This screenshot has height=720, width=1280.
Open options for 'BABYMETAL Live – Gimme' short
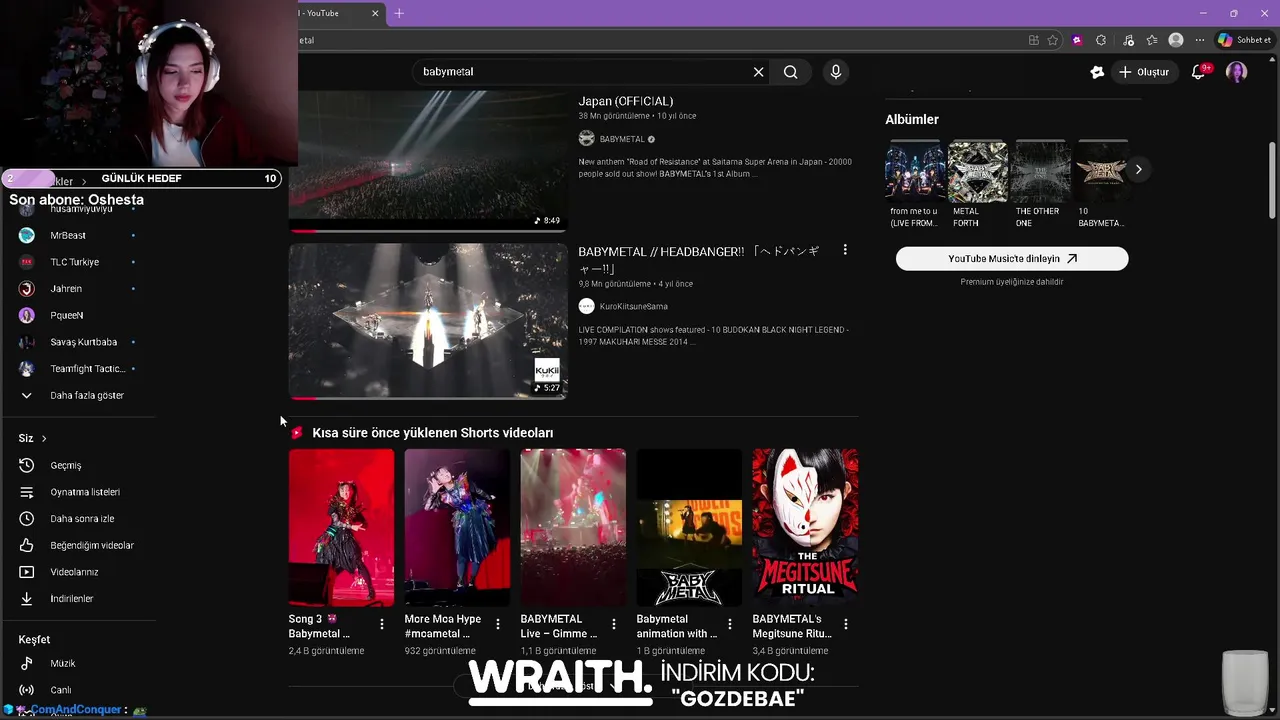point(614,624)
